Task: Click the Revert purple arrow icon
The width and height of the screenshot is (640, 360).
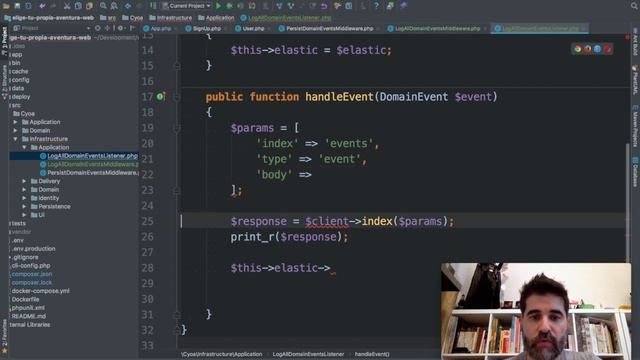Action: click(324, 6)
